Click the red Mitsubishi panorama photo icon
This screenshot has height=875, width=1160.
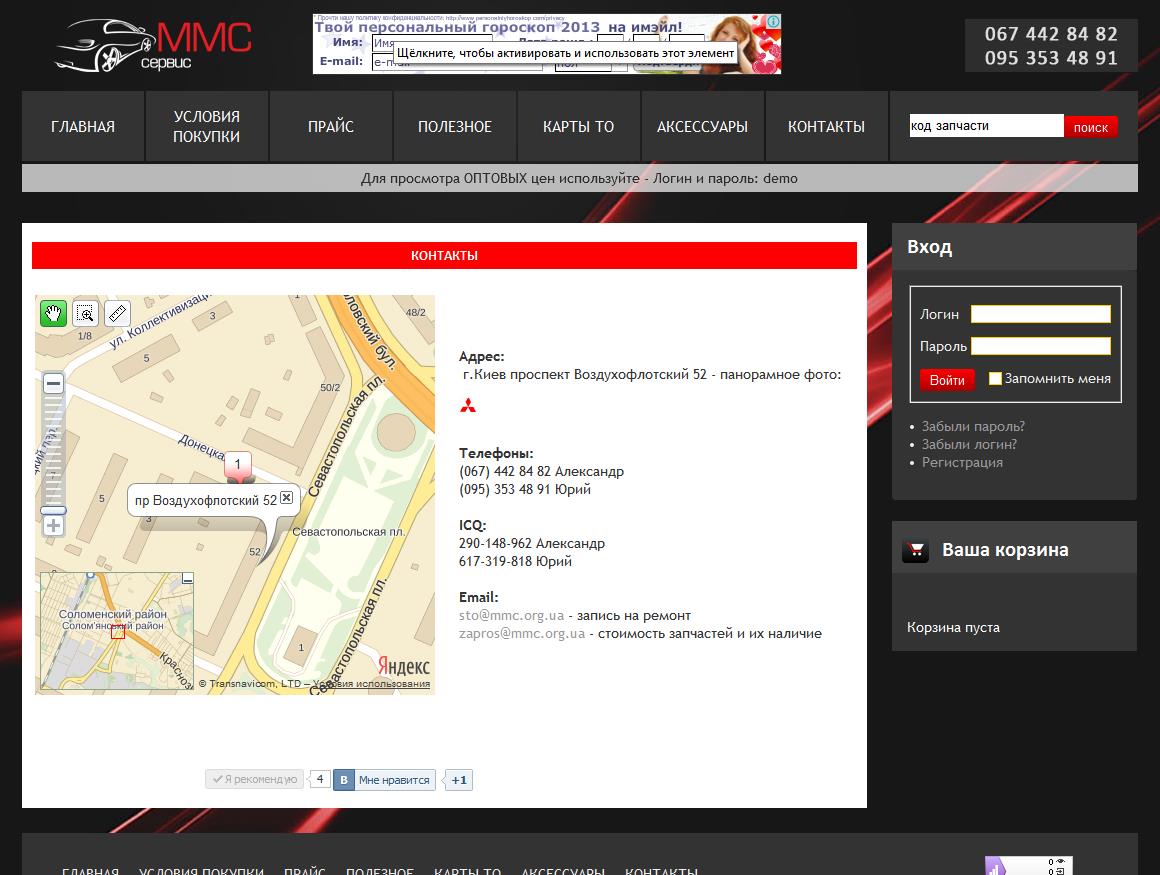[468, 406]
